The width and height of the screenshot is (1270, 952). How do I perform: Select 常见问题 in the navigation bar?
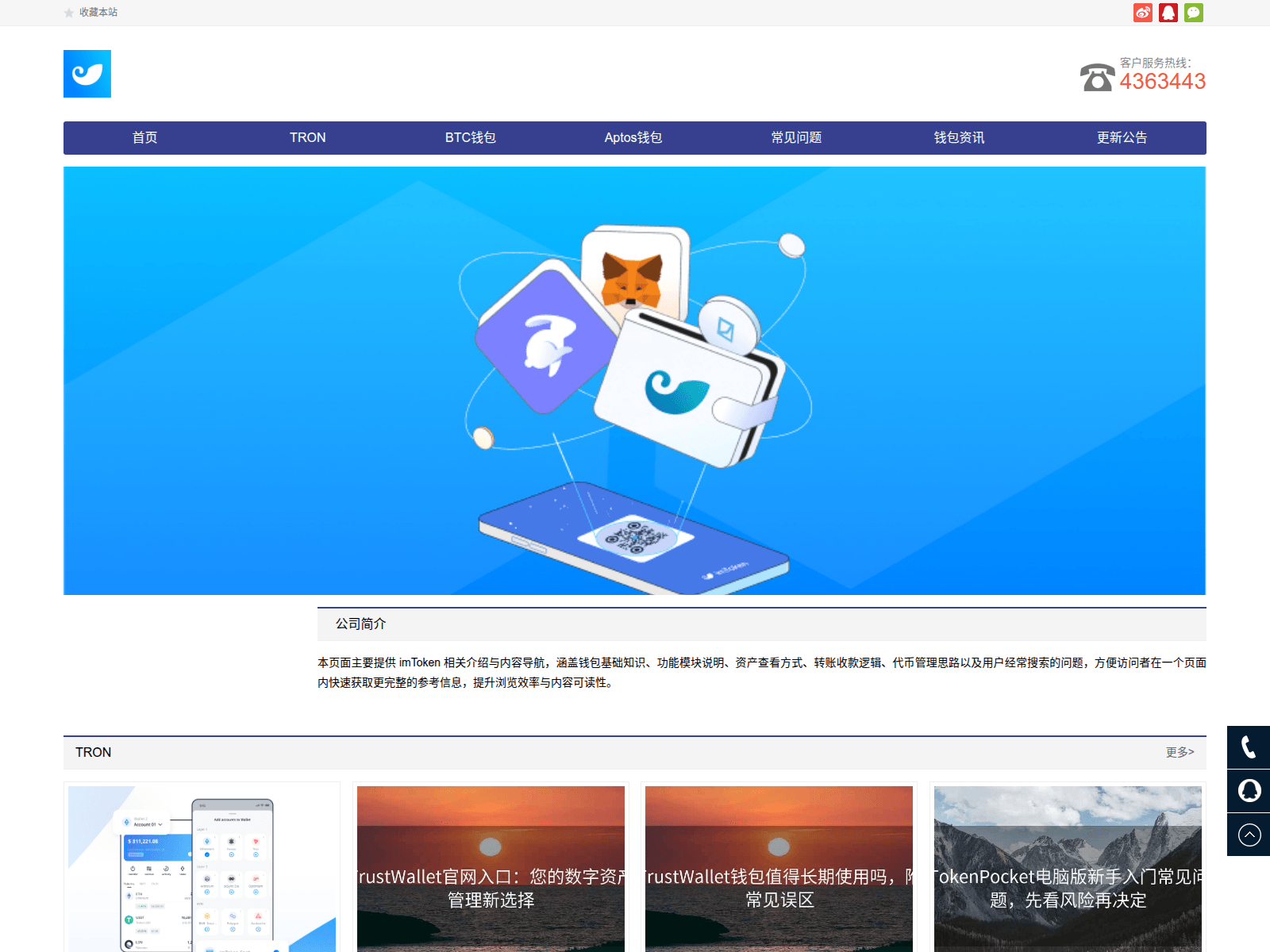796,138
